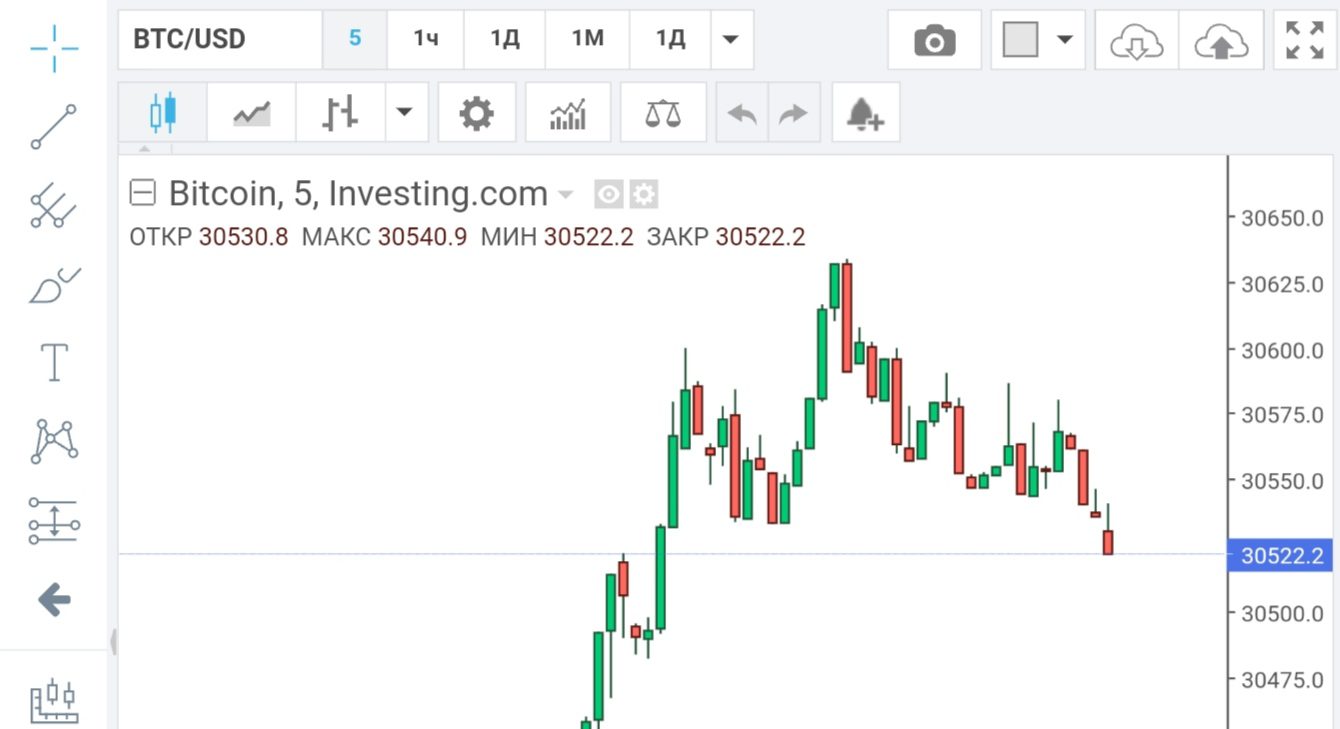Click the BTC/USD symbol field

click(220, 40)
